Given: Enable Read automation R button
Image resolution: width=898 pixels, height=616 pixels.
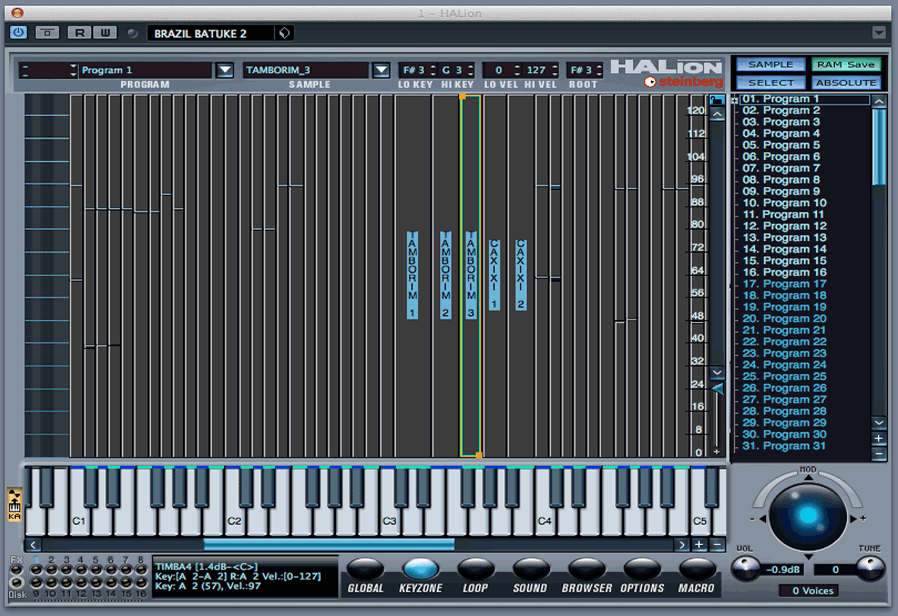Looking at the screenshot, I should tap(80, 33).
